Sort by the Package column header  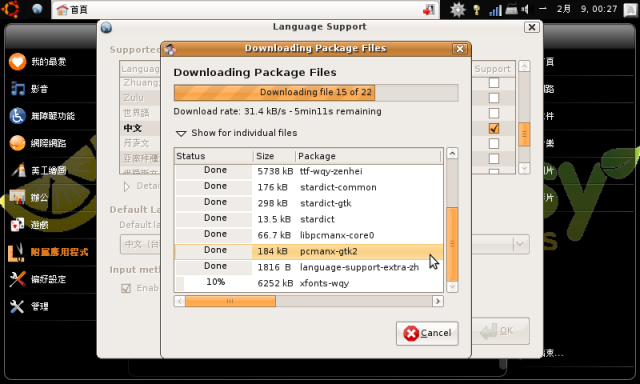click(x=368, y=156)
